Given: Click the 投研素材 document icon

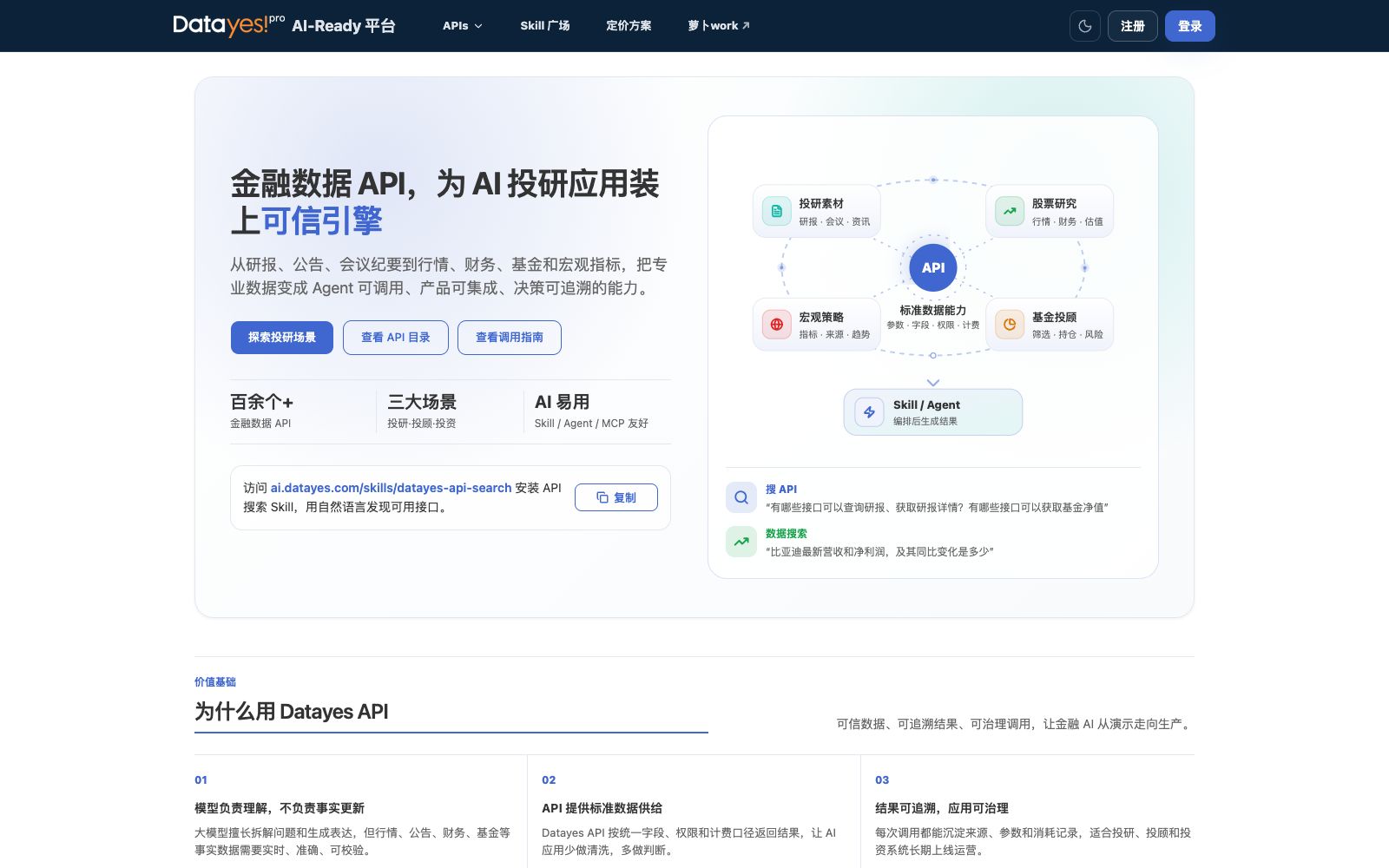Looking at the screenshot, I should coord(776,211).
